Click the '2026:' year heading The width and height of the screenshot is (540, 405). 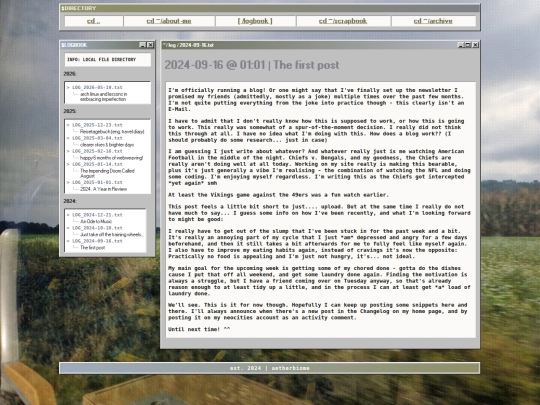click(x=70, y=74)
